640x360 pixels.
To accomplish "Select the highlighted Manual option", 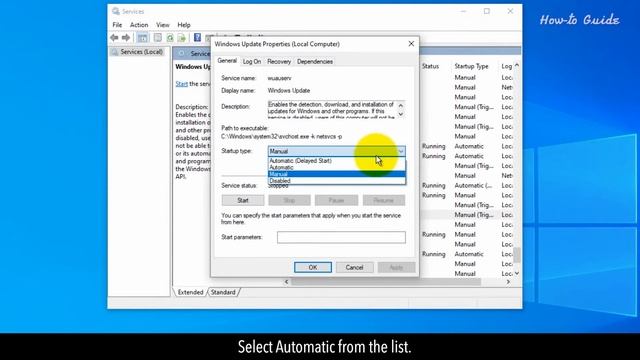I will click(337, 174).
